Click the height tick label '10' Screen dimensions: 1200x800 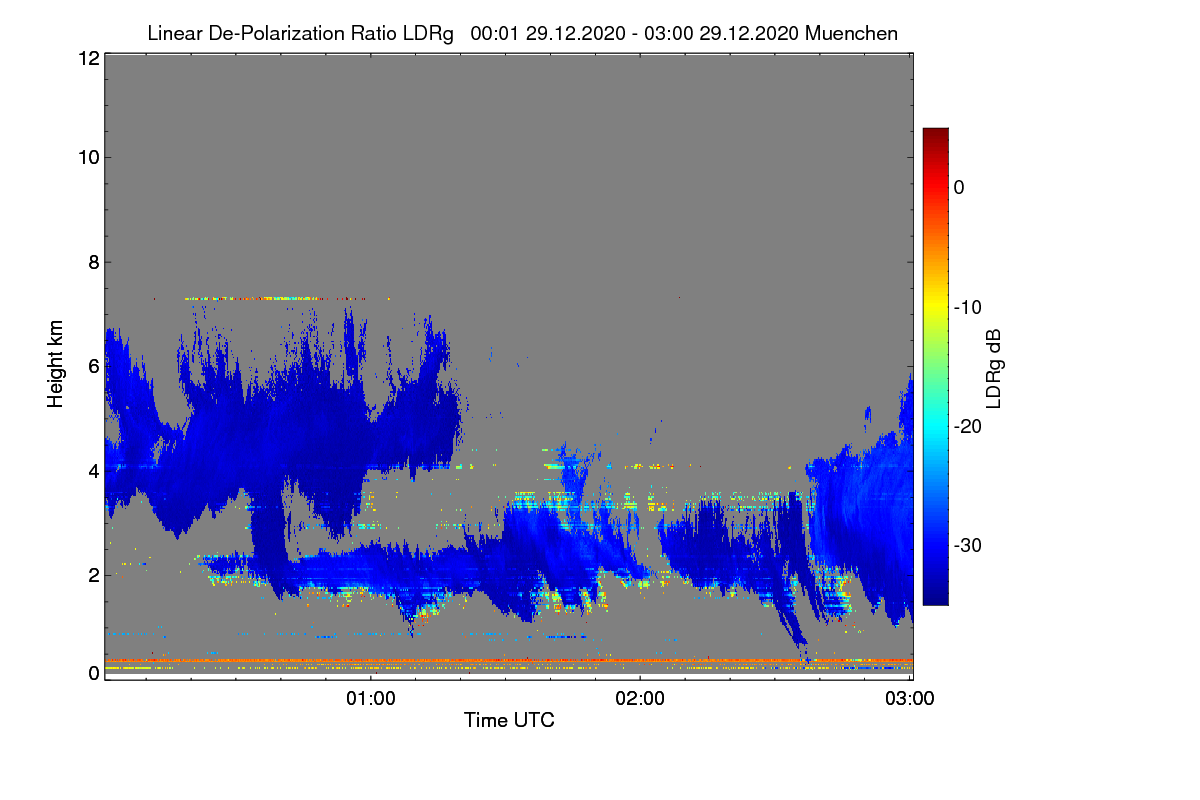pos(88,157)
